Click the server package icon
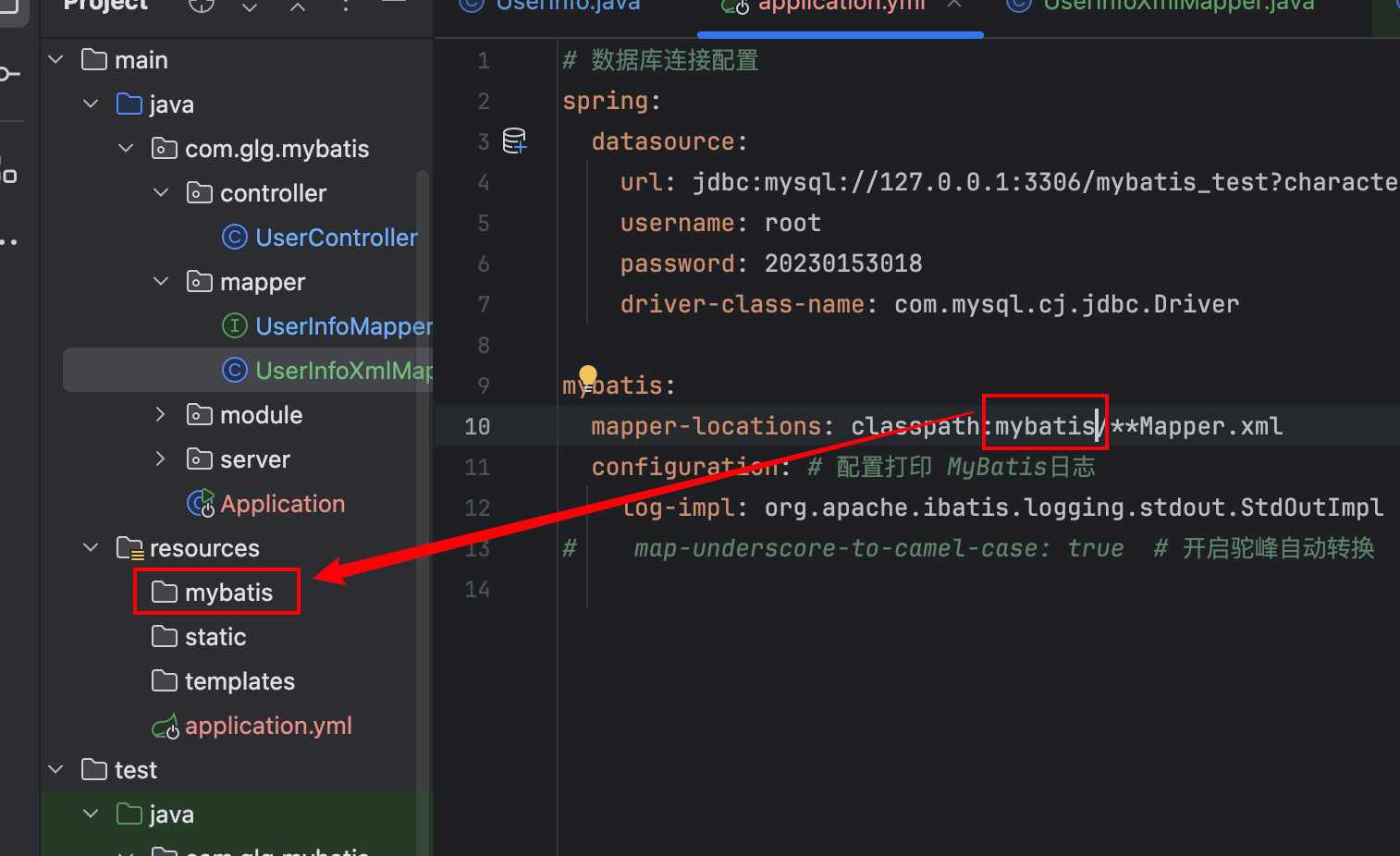This screenshot has width=1400, height=856. click(200, 459)
